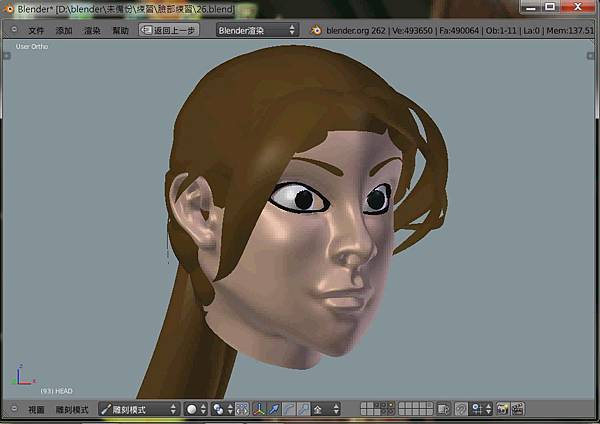Open the Blender渲染 render engine dropdown
This screenshot has height=424, width=600.
257,30
